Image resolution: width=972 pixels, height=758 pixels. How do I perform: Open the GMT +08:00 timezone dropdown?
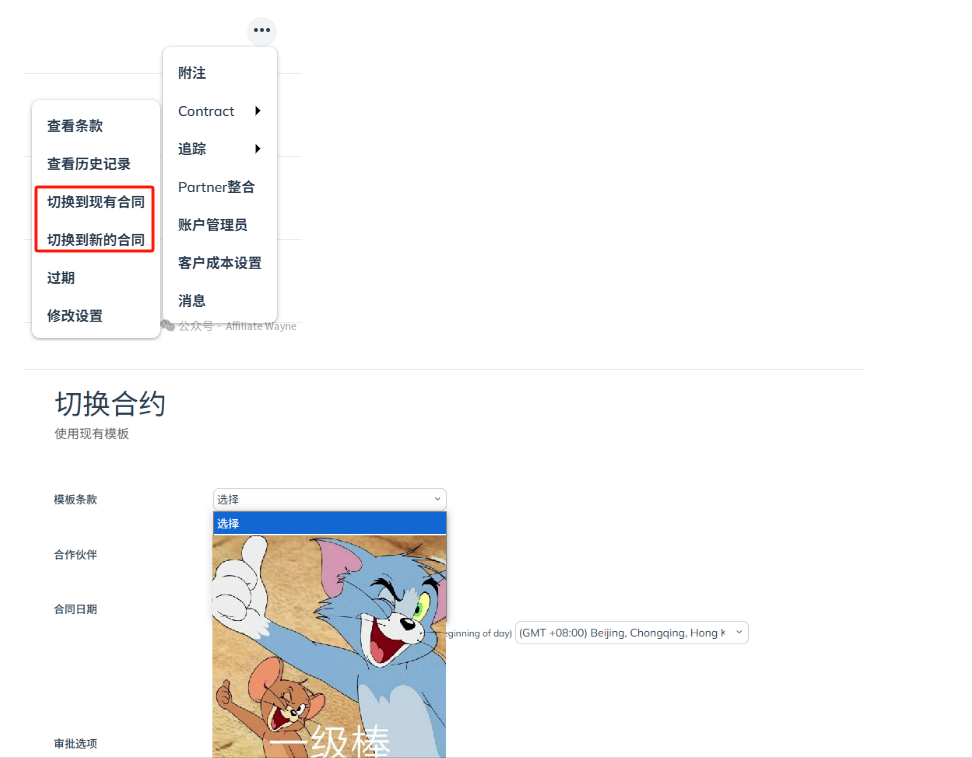pyautogui.click(x=632, y=633)
